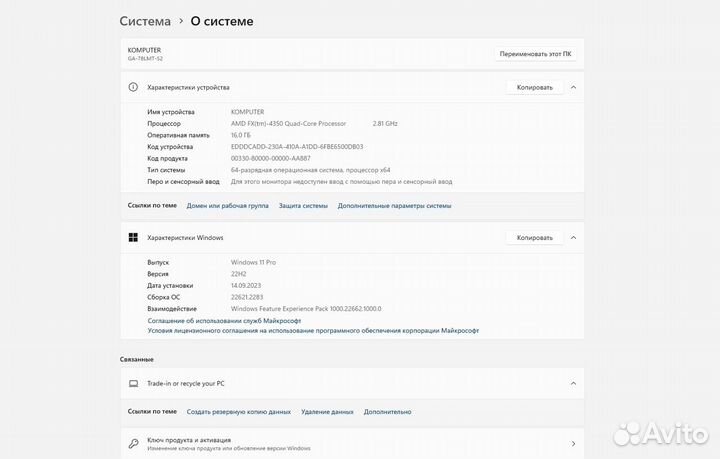Open Соглашение об использовании служб Майкрософт
This screenshot has height=459, width=720.
(231, 320)
